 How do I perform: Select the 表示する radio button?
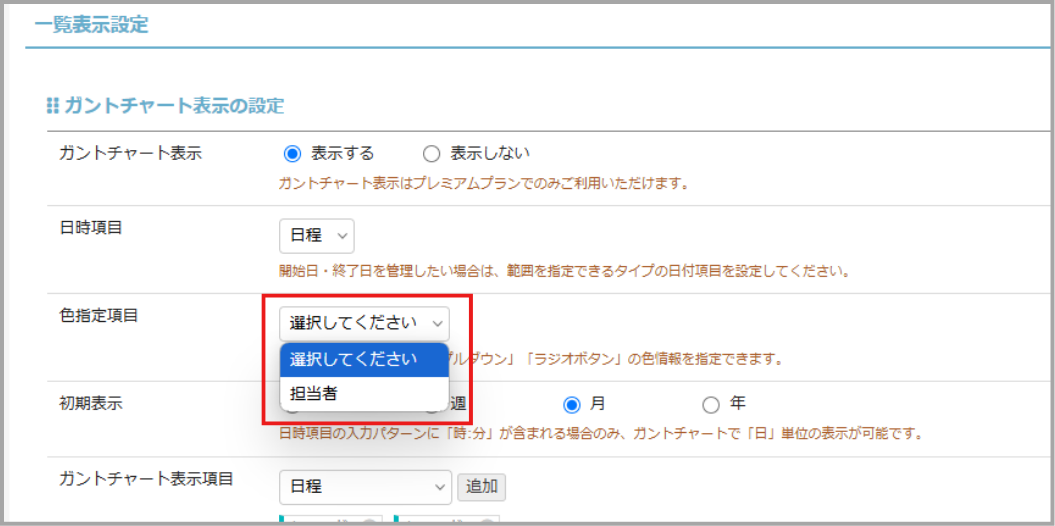292,154
